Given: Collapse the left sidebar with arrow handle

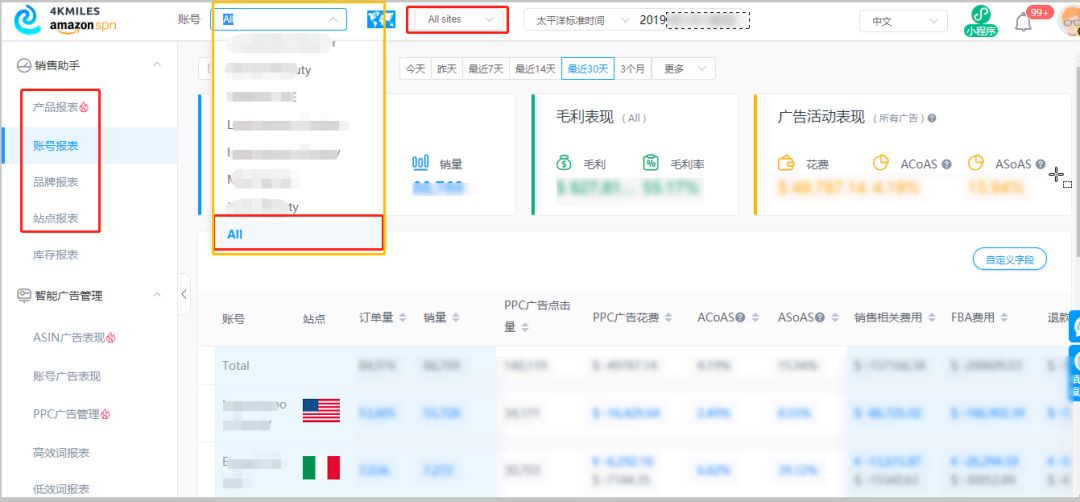Looking at the screenshot, I should pos(183,294).
